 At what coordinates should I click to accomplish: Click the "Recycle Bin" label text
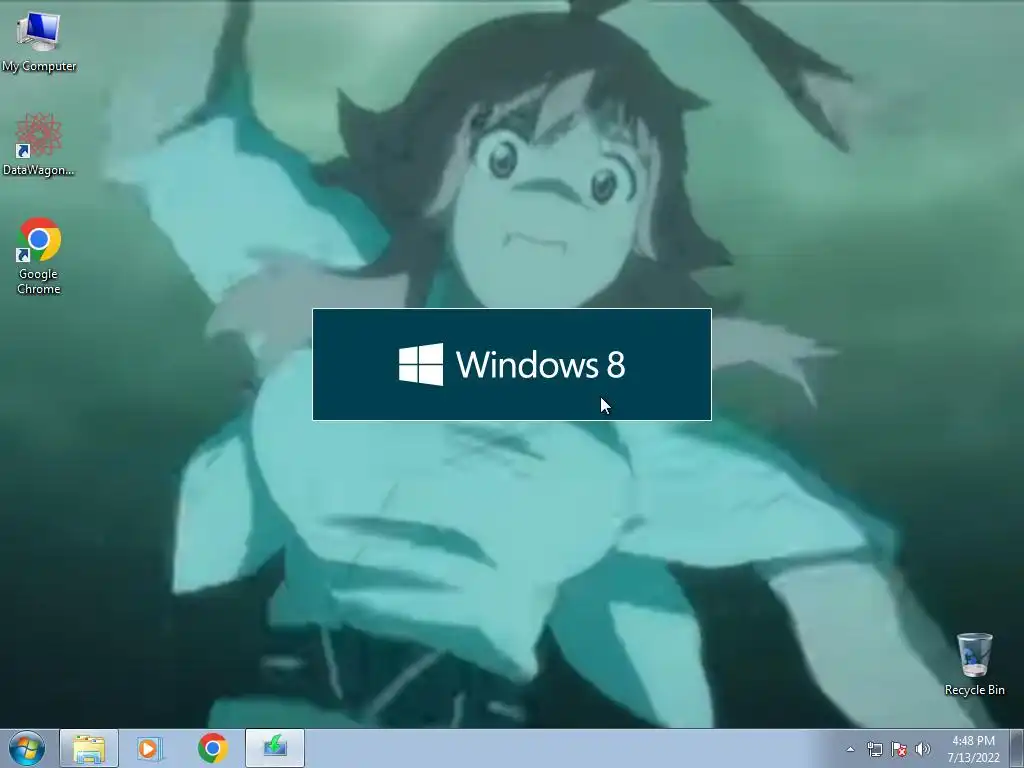[974, 690]
